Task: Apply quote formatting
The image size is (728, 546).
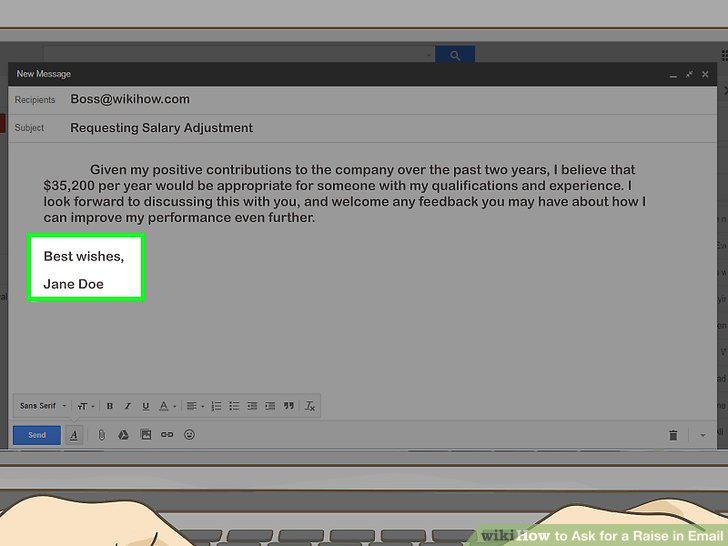Action: 289,406
